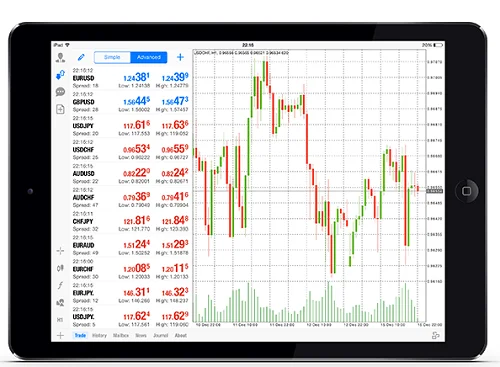Screen dimensions: 500x367
Task: Tap the battery indicator in status bar
Action: pos(438,45)
